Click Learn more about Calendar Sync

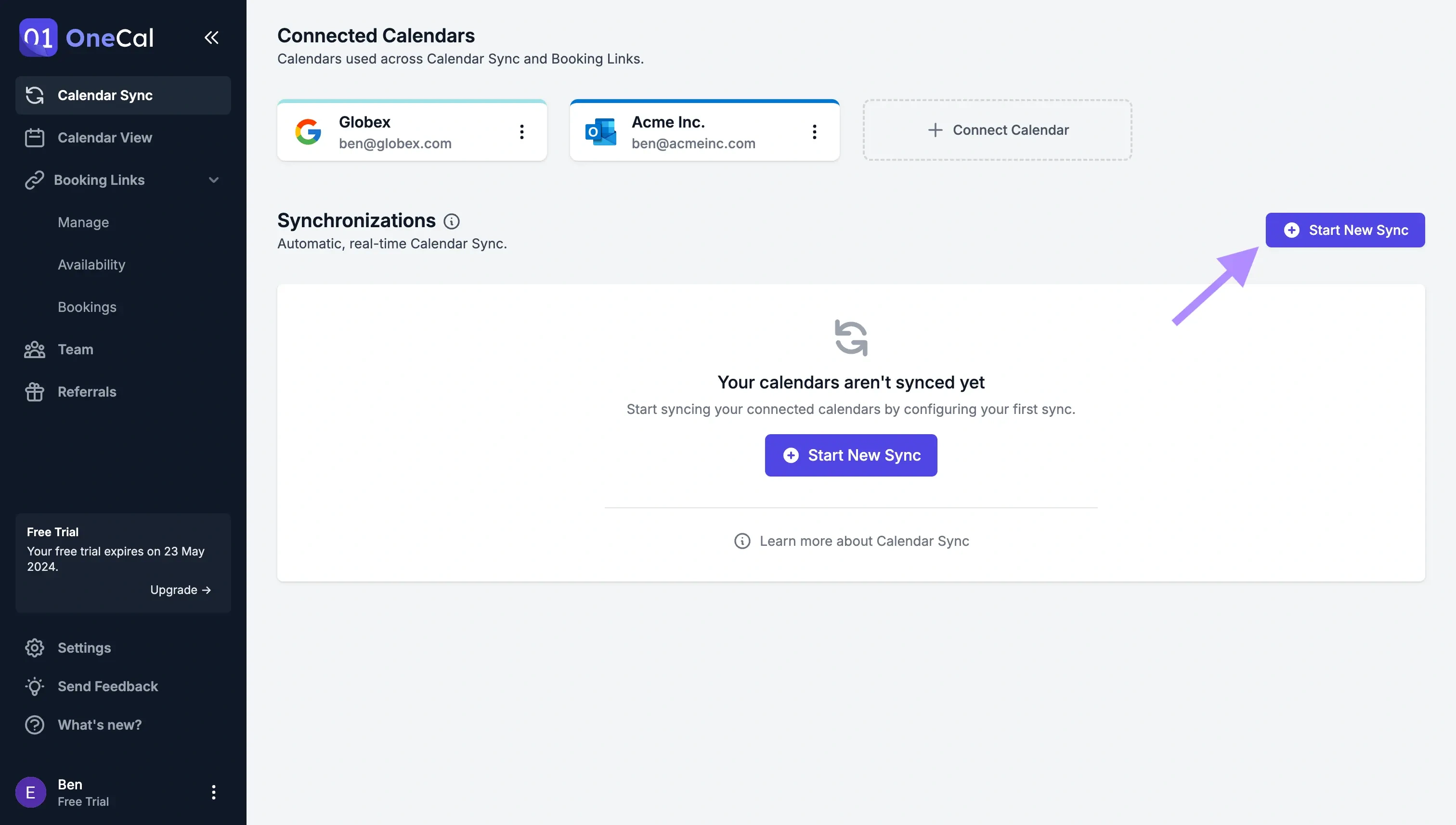(x=850, y=541)
